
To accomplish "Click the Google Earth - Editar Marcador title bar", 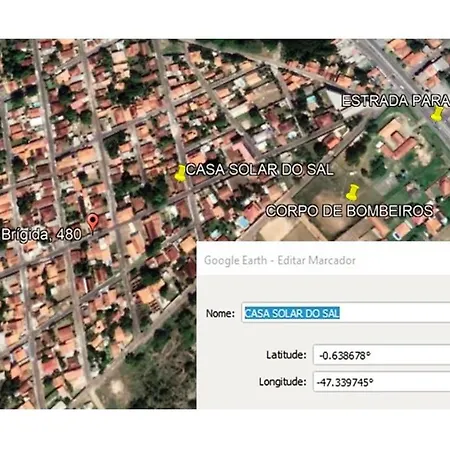I will tap(323, 260).
